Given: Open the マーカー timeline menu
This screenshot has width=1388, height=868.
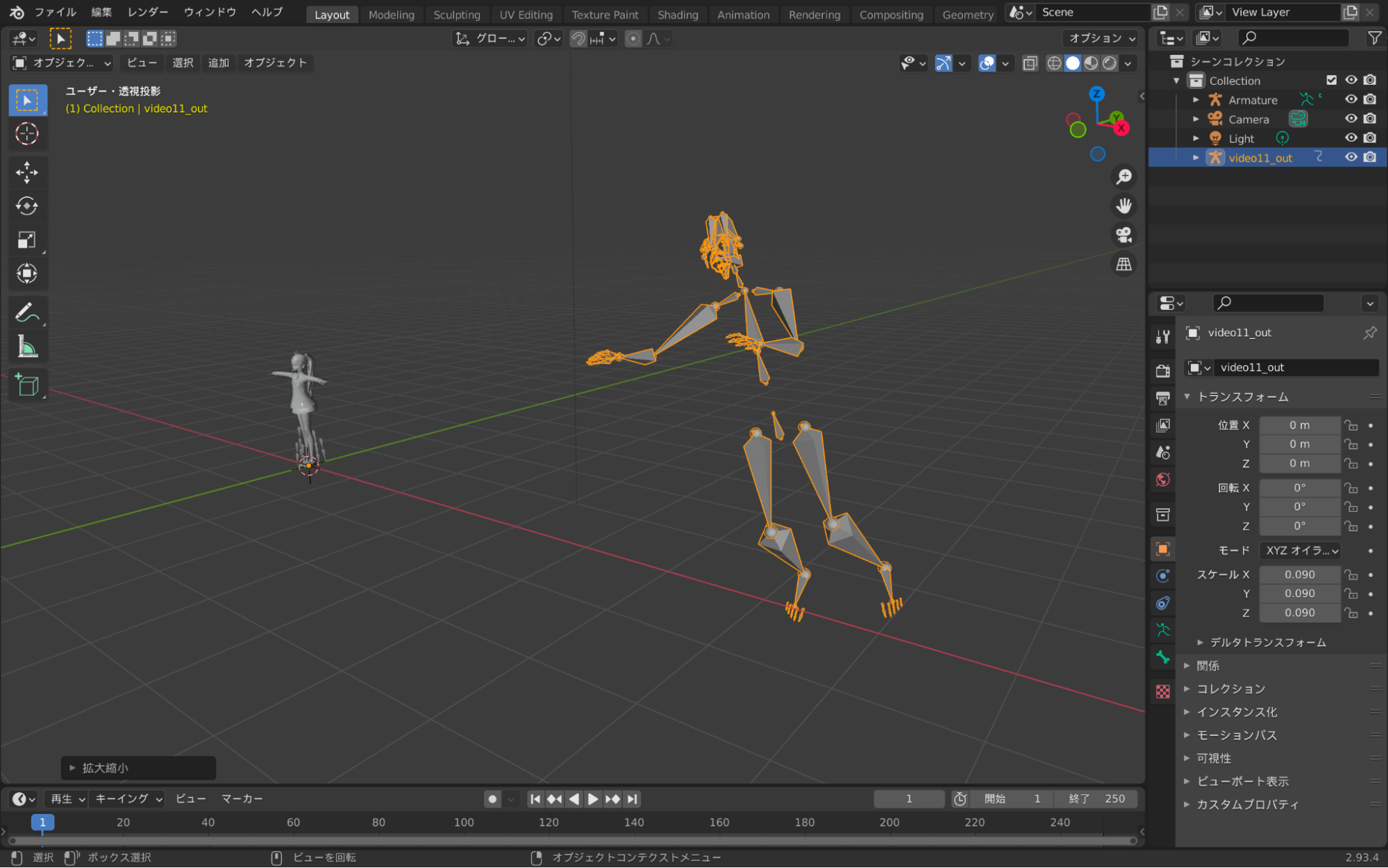Looking at the screenshot, I should [x=242, y=799].
